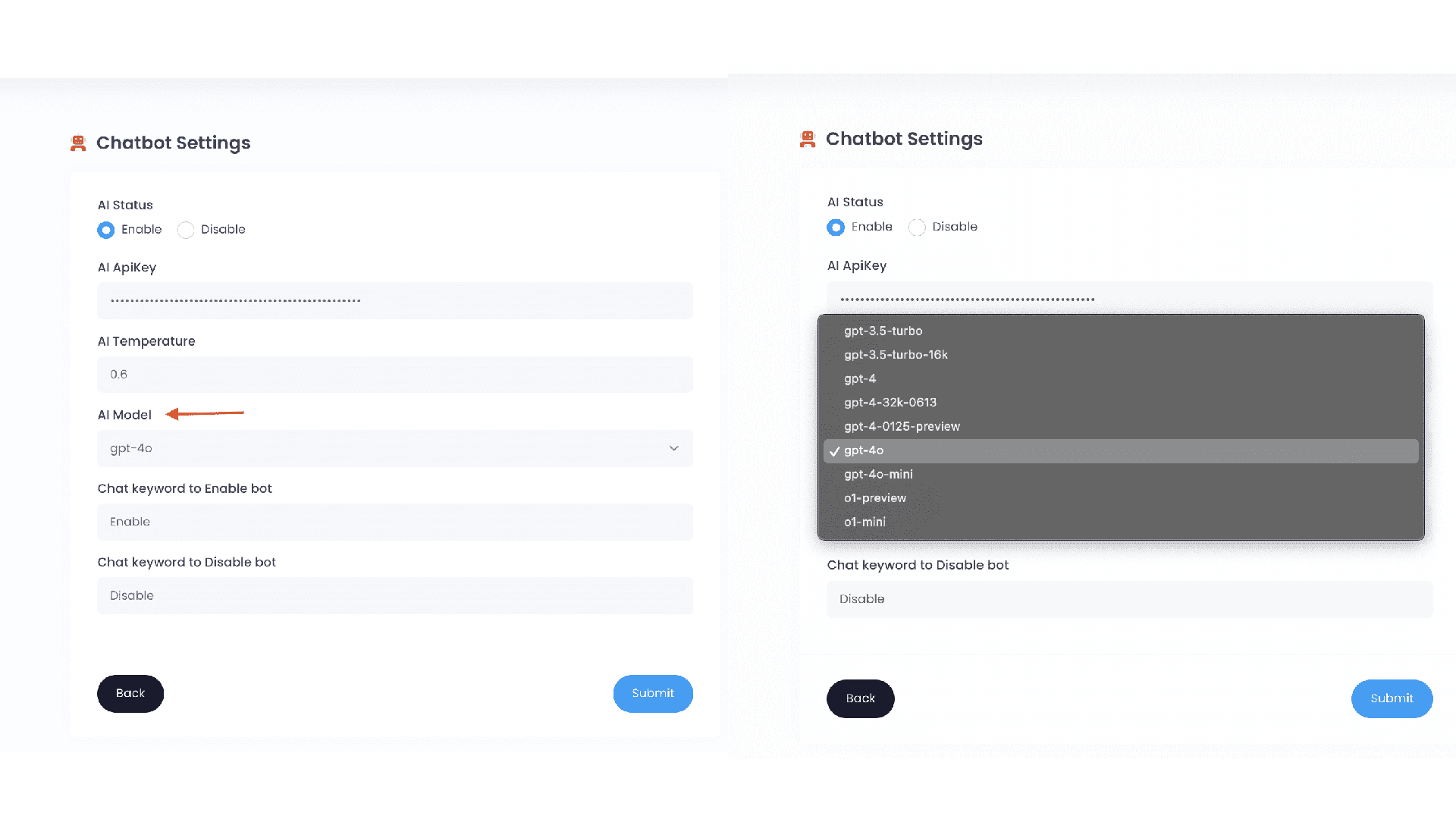Screen dimensions: 1456x819
Task: Choose gpt-3.5-turbo from the model list
Action: [x=883, y=331]
